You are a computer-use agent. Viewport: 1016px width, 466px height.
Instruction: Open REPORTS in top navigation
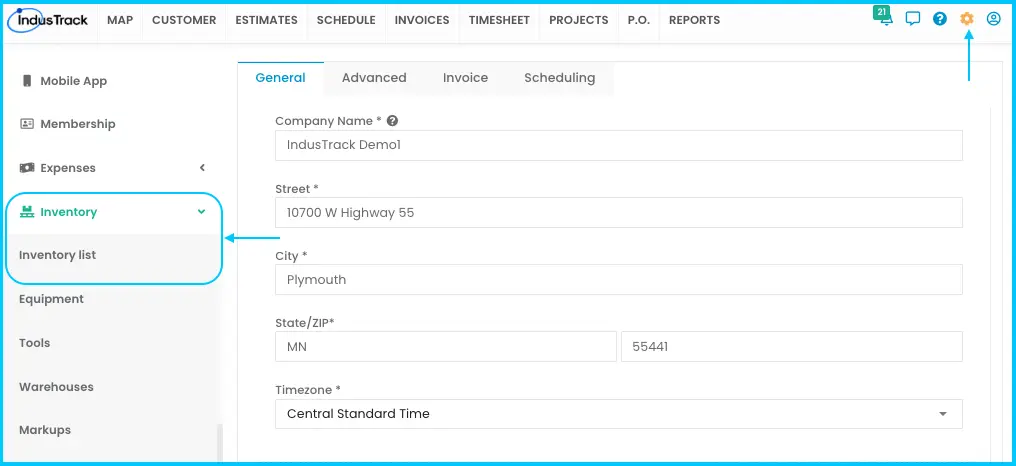point(695,20)
